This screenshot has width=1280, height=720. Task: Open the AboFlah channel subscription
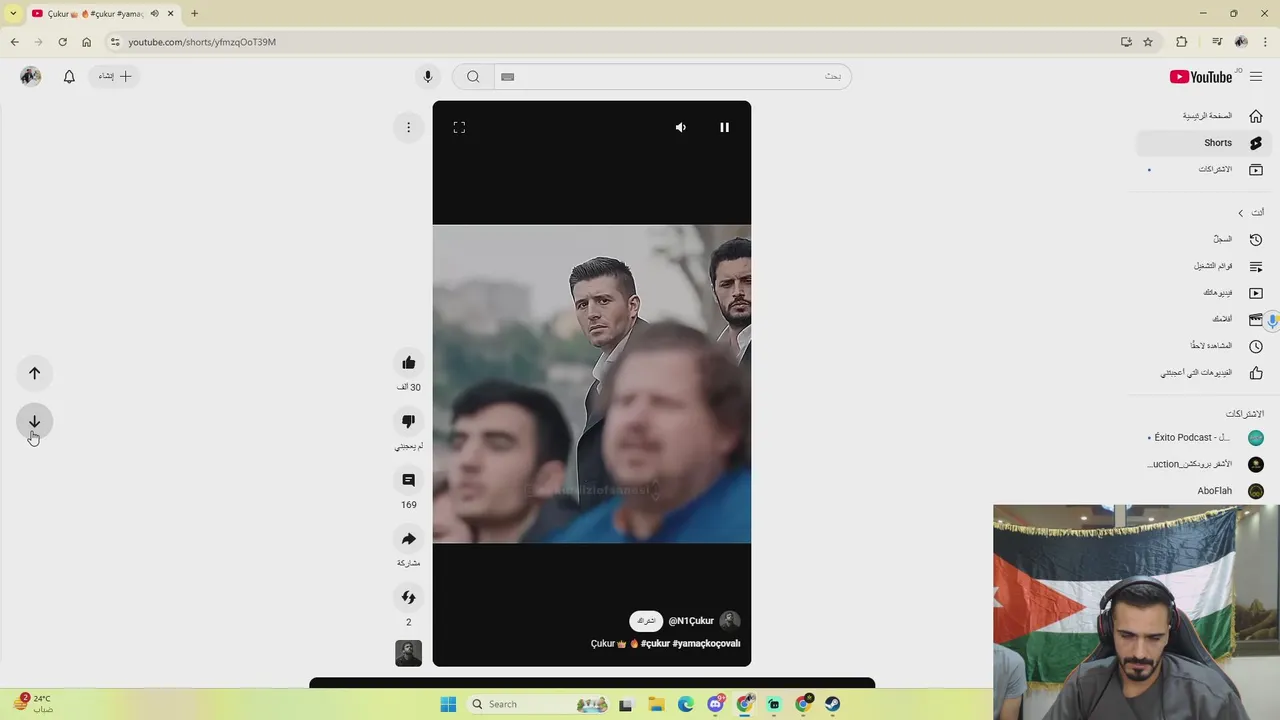(x=1205, y=491)
